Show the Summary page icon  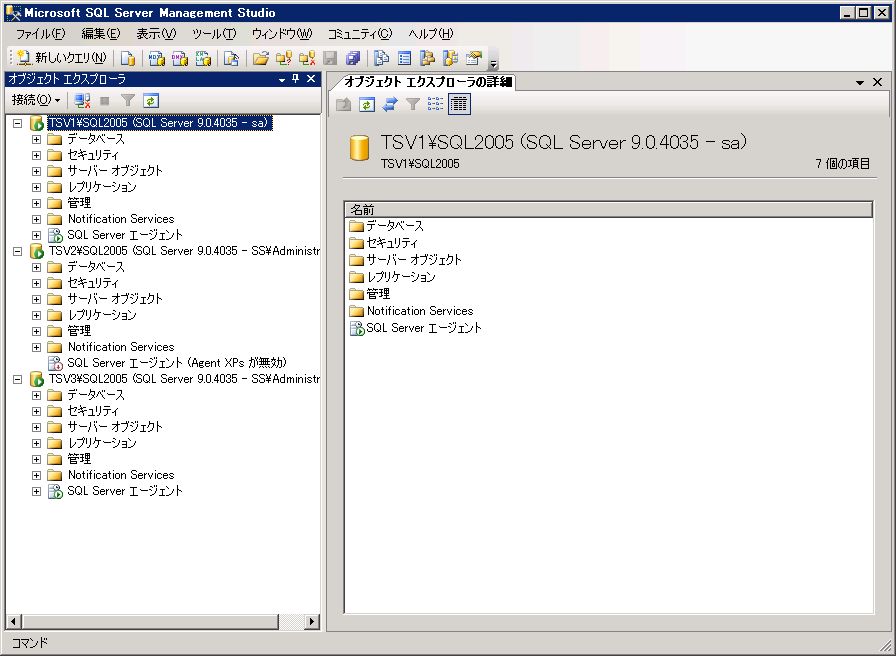pyautogui.click(x=405, y=58)
